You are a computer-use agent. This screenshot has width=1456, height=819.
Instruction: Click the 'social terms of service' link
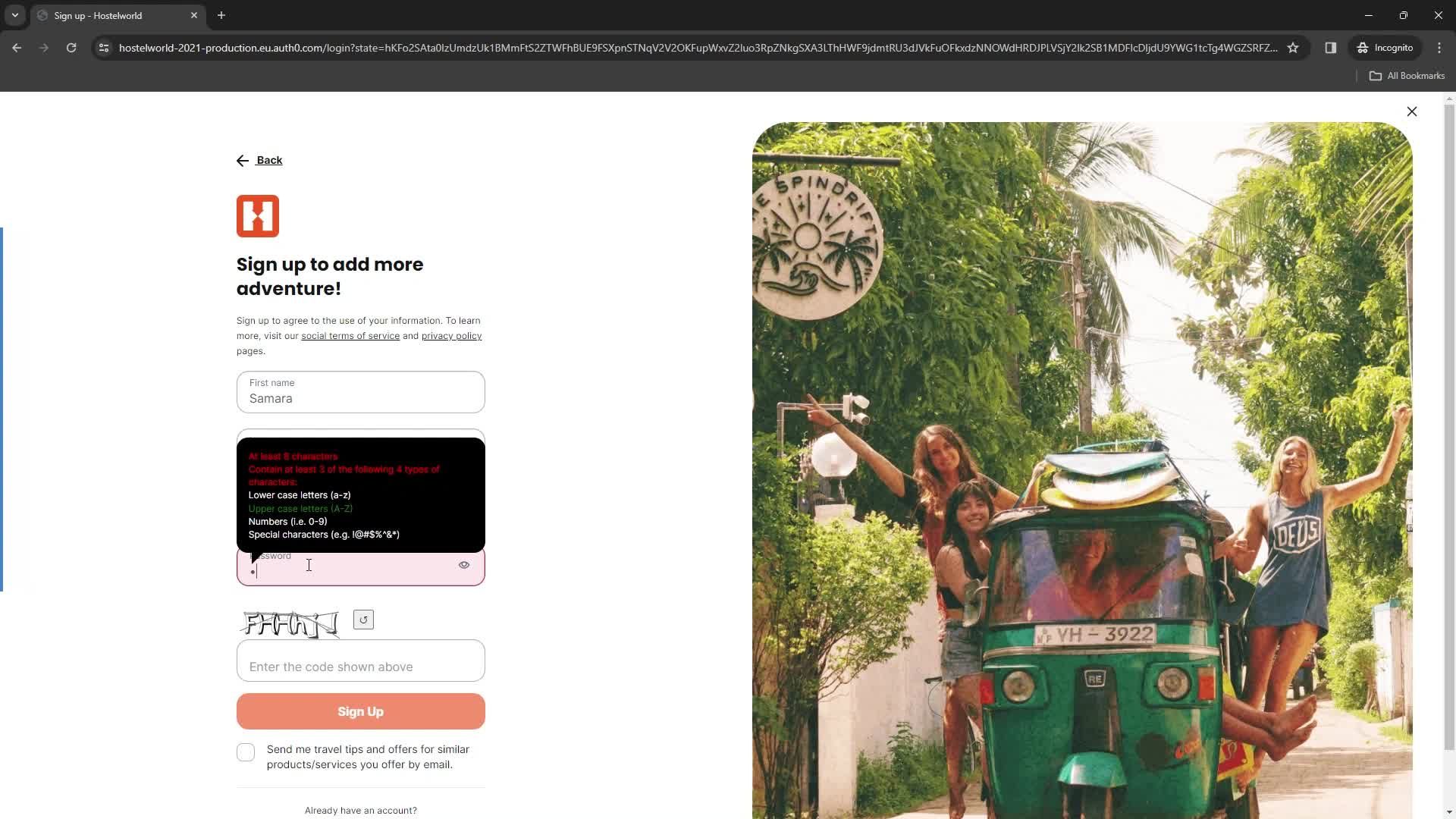[350, 335]
